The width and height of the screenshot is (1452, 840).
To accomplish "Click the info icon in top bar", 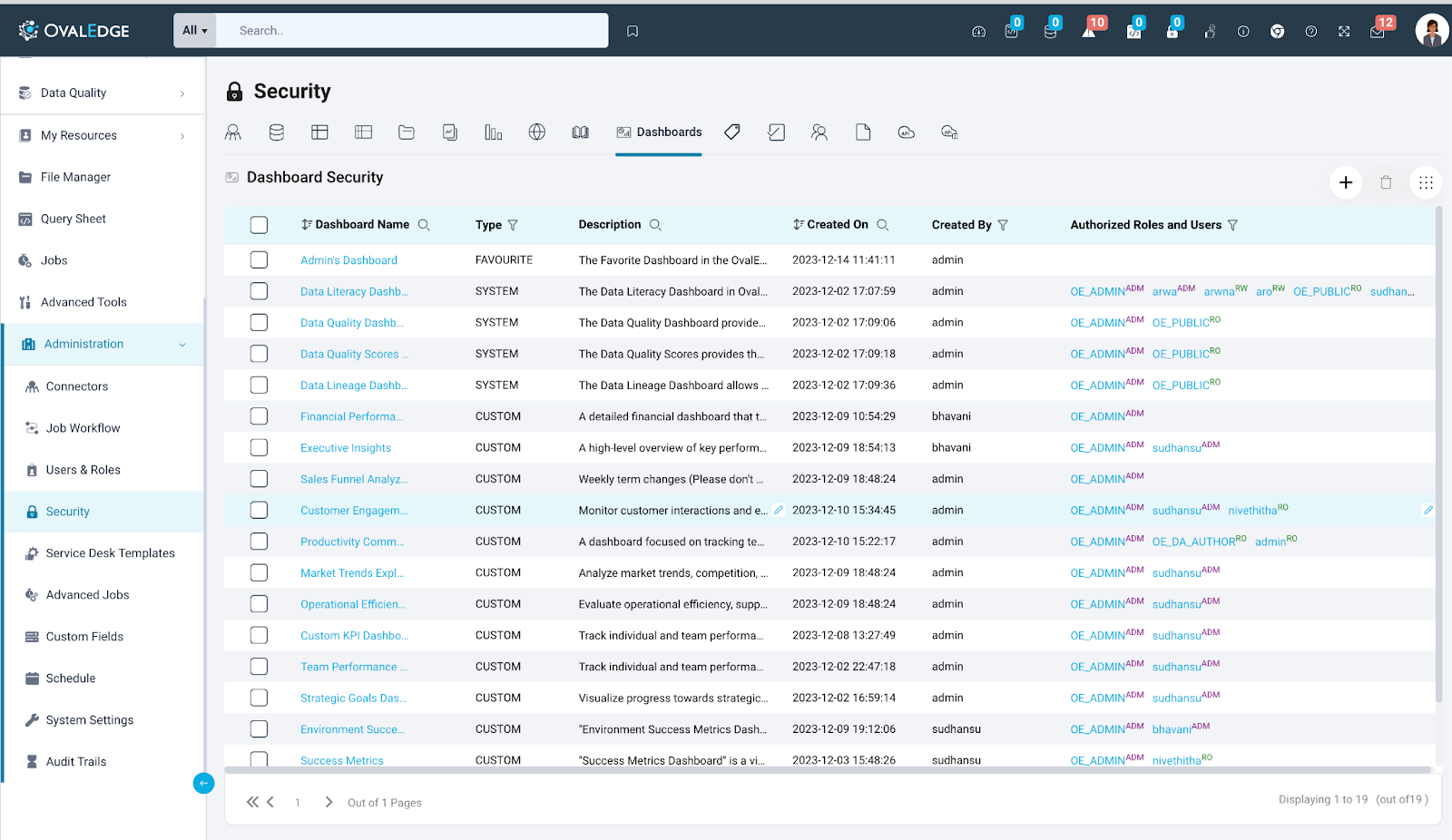I will (1243, 31).
